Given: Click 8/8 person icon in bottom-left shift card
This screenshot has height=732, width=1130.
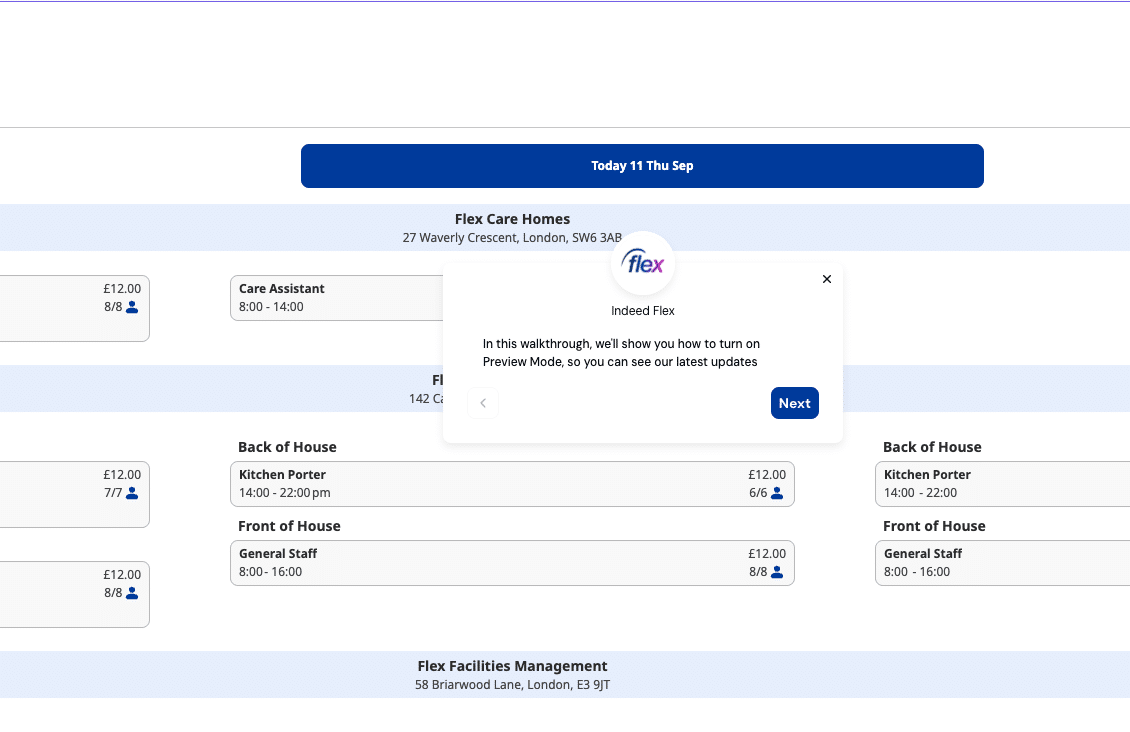Looking at the screenshot, I should [132, 593].
